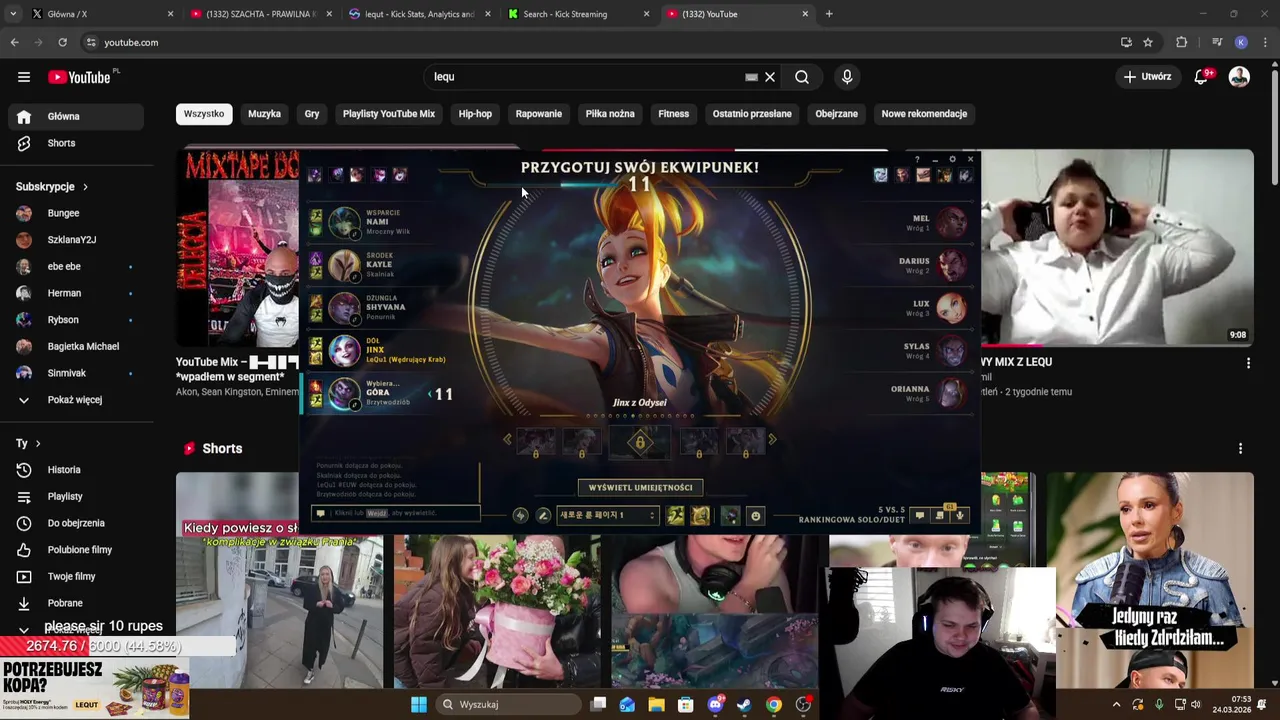Open League client settings gear
This screenshot has height=720, width=1280.
click(x=952, y=159)
